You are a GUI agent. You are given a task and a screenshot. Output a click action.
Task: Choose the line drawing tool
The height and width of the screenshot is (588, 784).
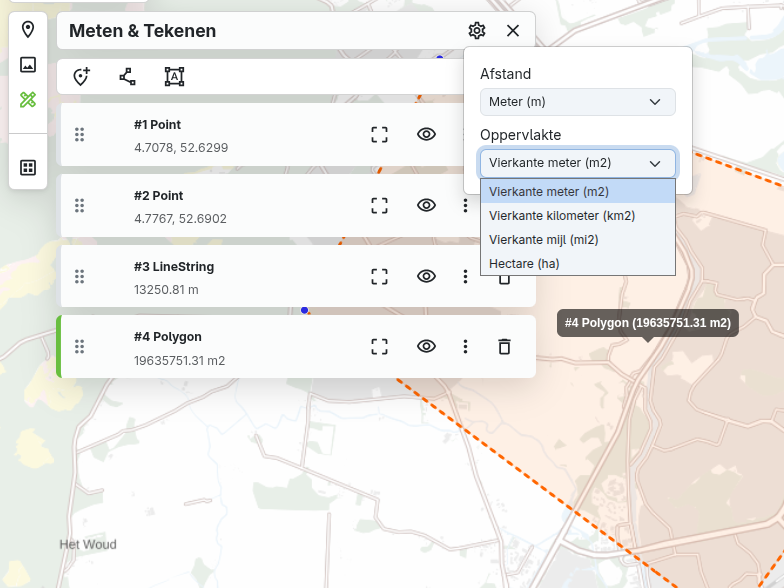pos(128,76)
